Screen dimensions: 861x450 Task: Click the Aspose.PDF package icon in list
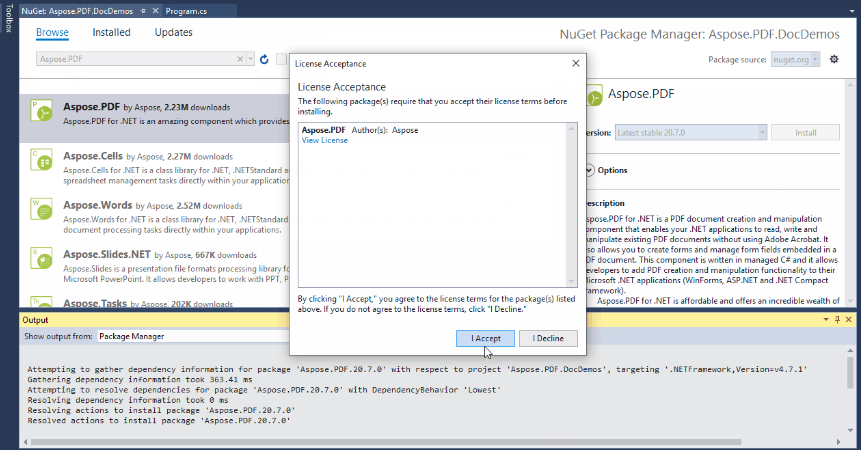pos(42,111)
